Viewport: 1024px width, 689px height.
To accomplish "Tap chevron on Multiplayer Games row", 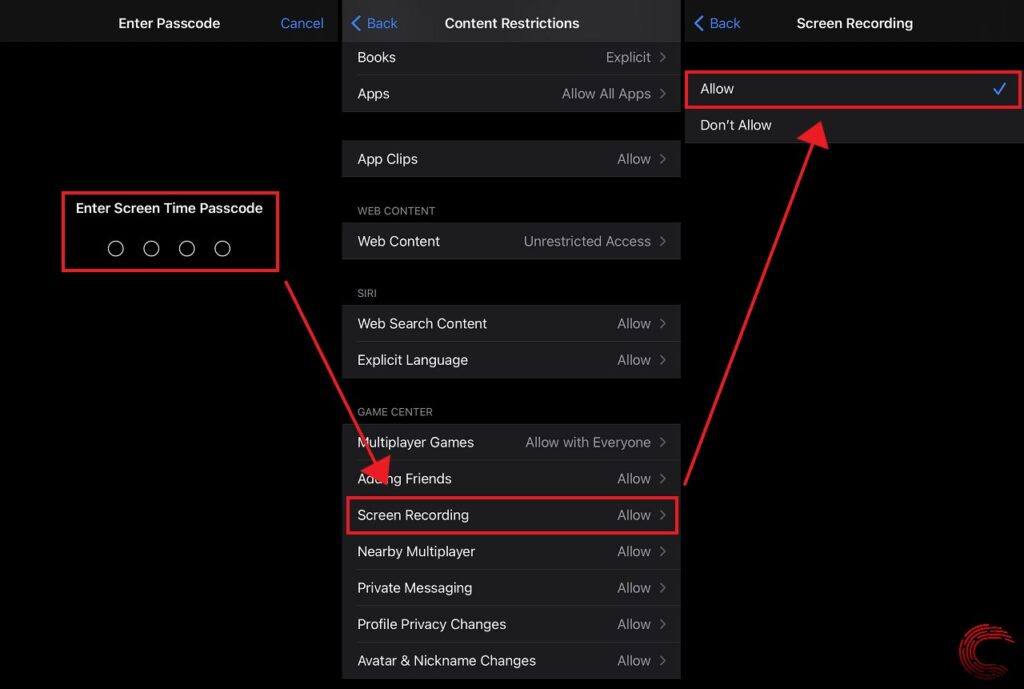I will pos(663,442).
